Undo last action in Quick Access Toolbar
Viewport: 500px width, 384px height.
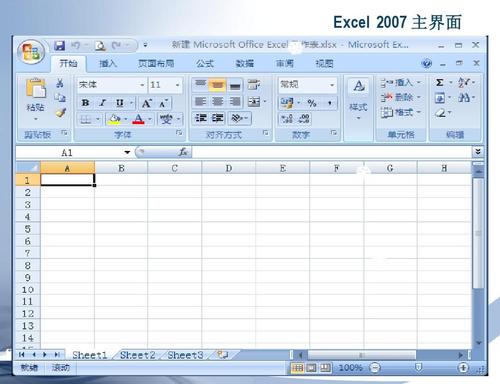pyautogui.click(x=76, y=45)
